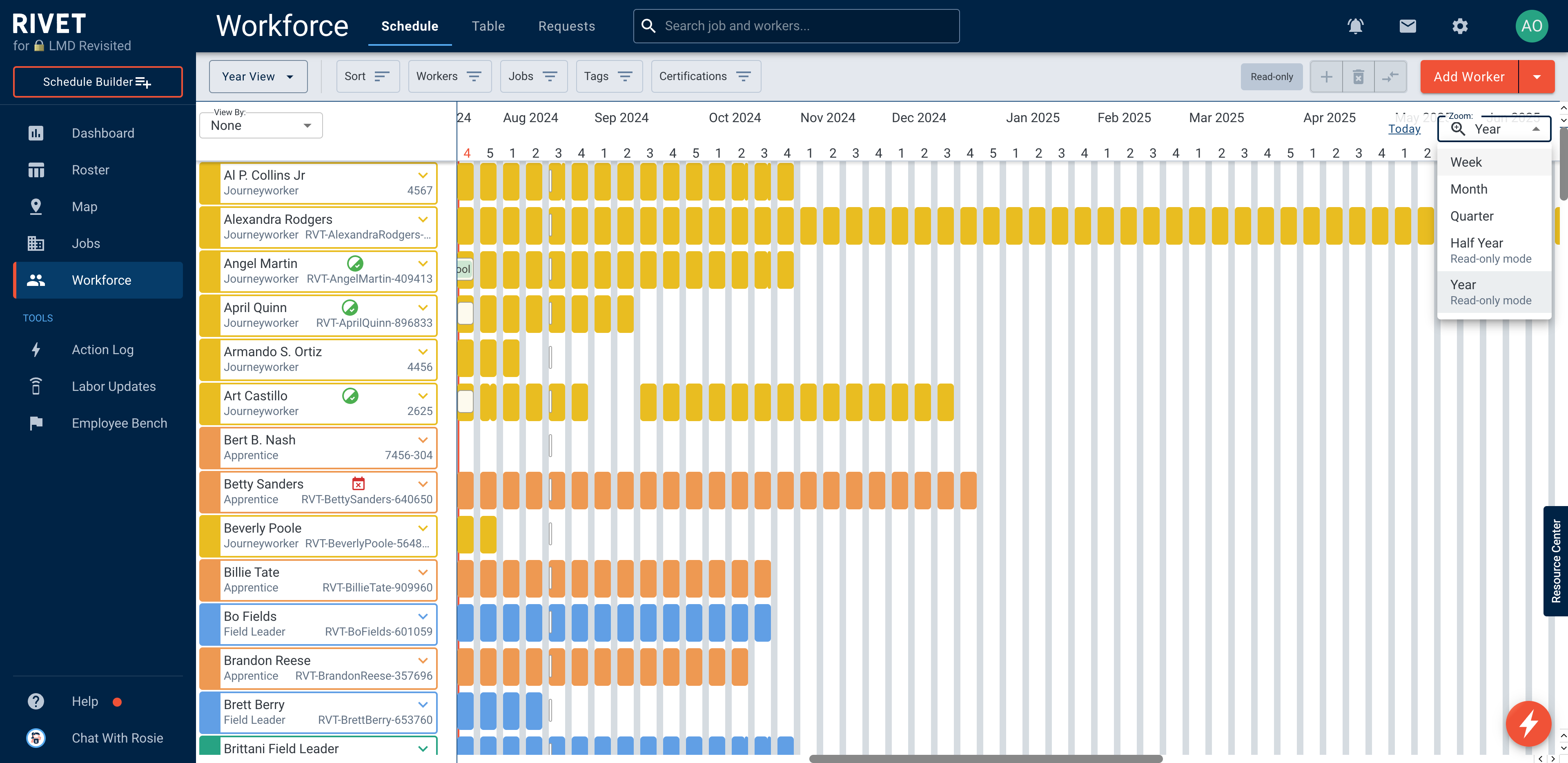This screenshot has height=763, width=1568.
Task: Click the Add Worker button
Action: click(1469, 77)
